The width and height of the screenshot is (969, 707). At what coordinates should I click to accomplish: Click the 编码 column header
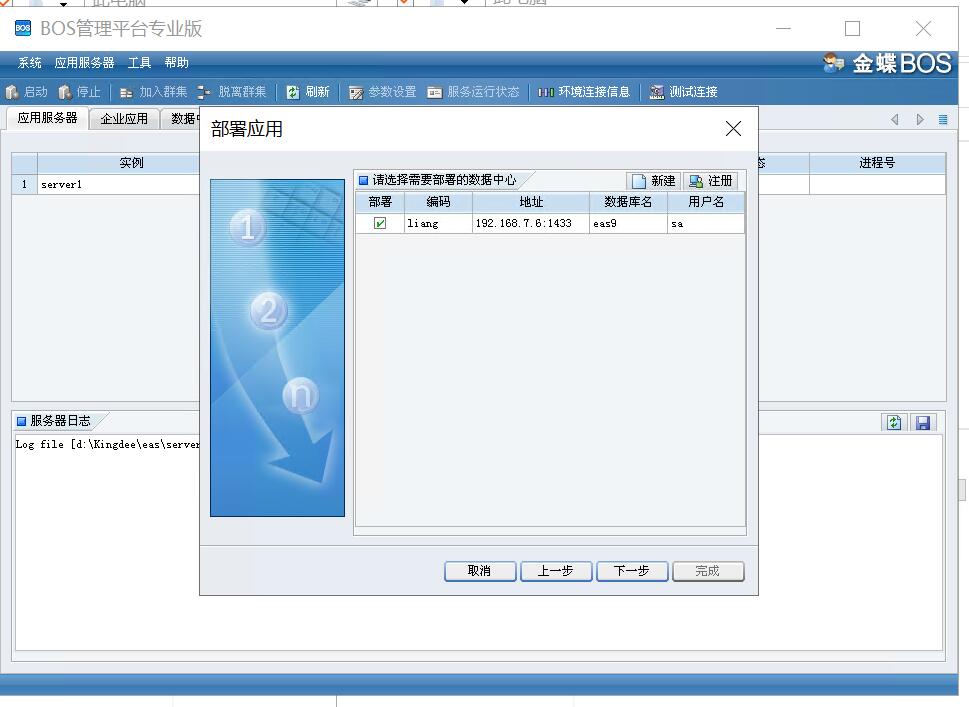(438, 202)
